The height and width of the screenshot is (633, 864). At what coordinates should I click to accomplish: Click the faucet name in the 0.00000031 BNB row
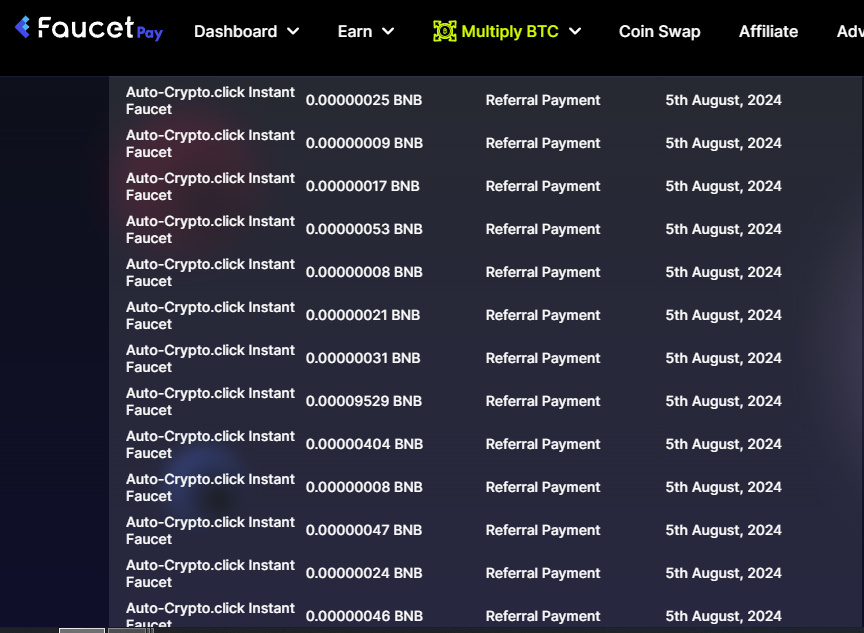(210, 358)
